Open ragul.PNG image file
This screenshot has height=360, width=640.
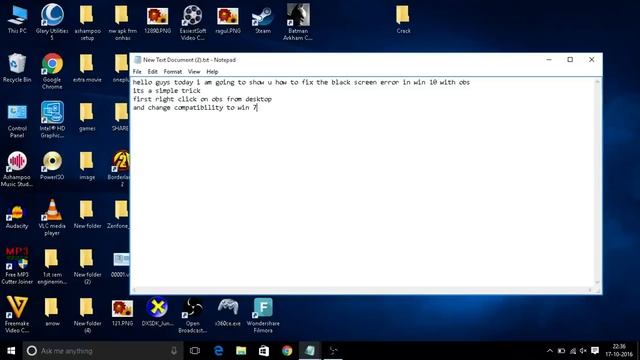tap(228, 20)
